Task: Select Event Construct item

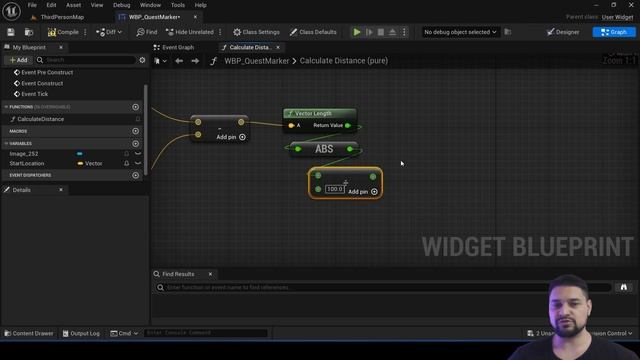Action: (x=42, y=83)
